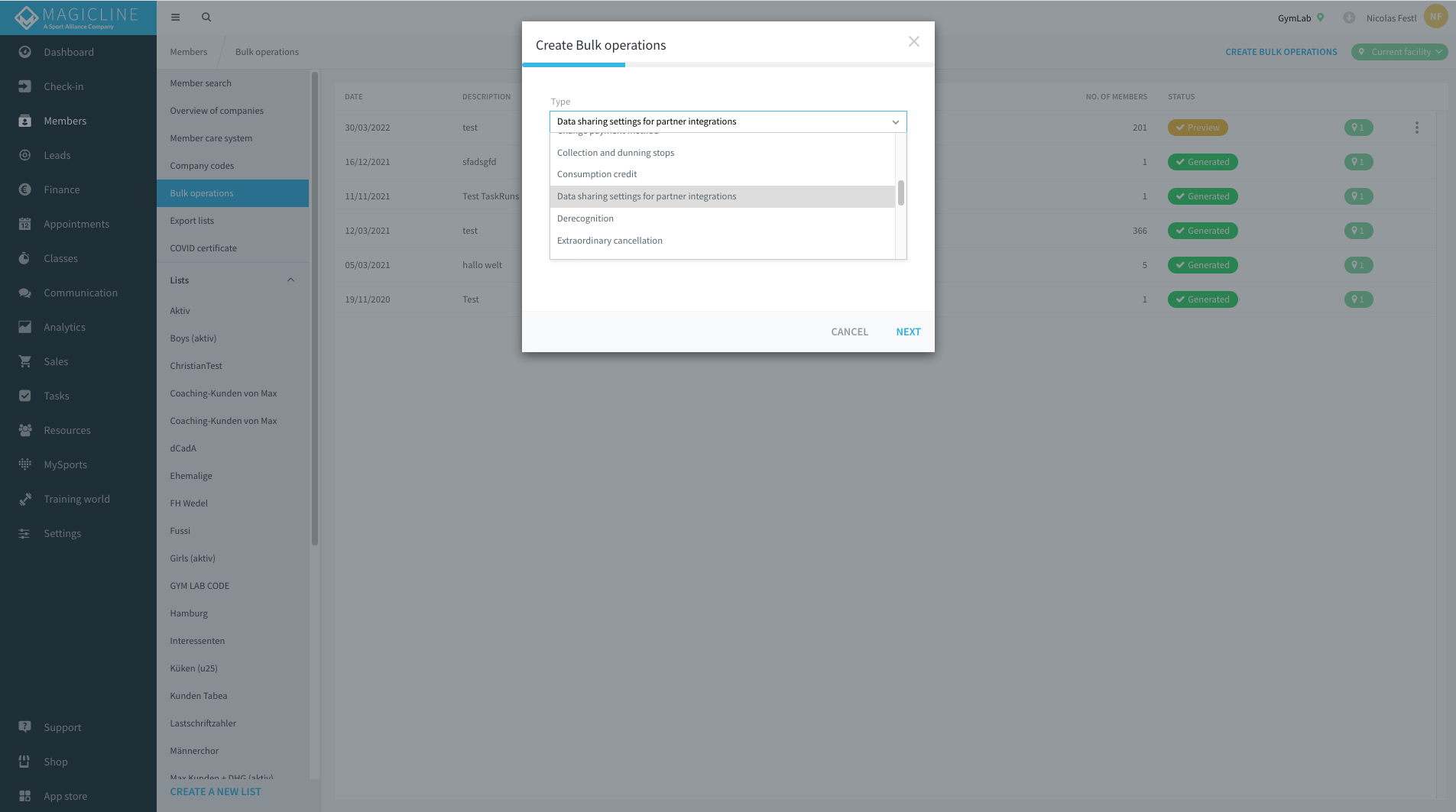Select Extraordinary cancellation option

tap(722, 241)
